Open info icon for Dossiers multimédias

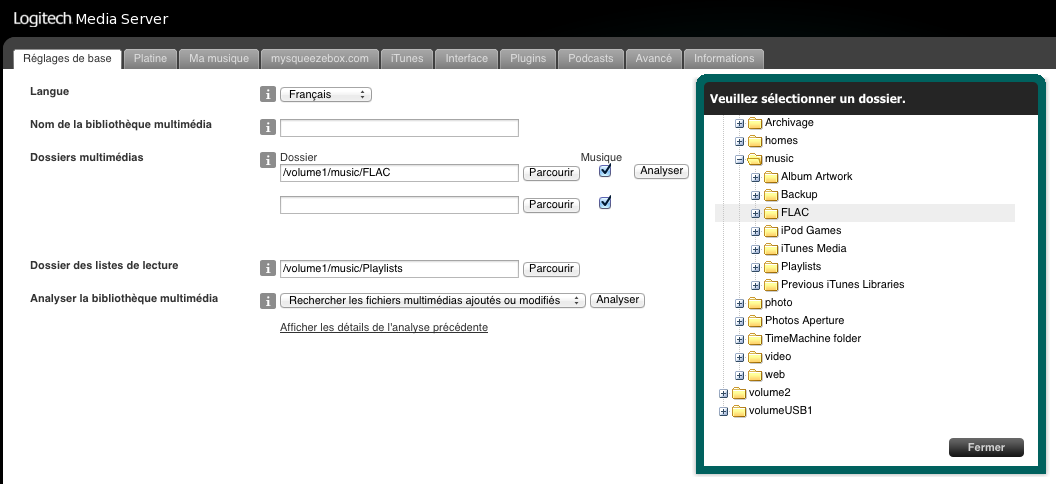point(267,160)
